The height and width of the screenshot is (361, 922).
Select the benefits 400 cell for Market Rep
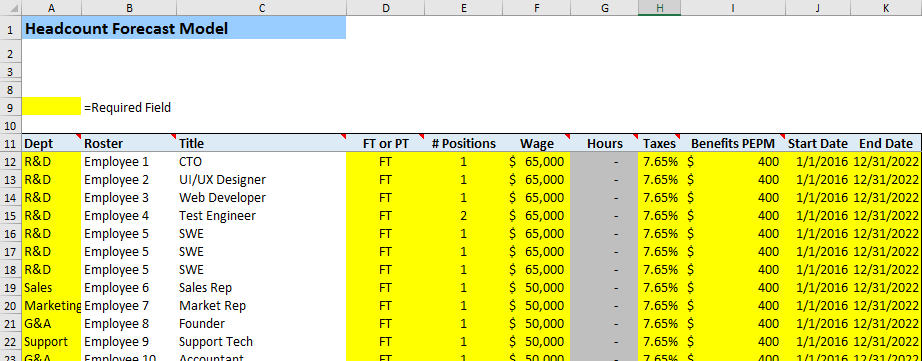tap(733, 306)
